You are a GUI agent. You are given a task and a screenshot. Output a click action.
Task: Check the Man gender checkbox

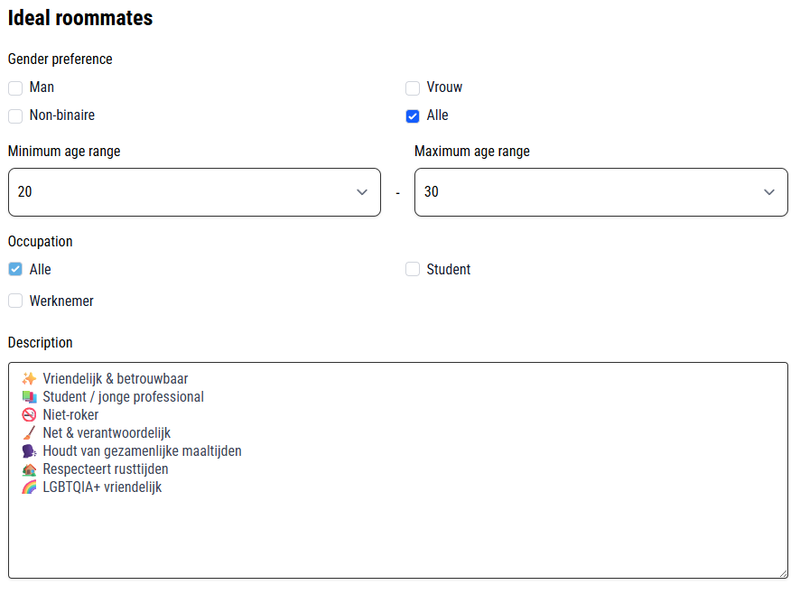(15, 88)
